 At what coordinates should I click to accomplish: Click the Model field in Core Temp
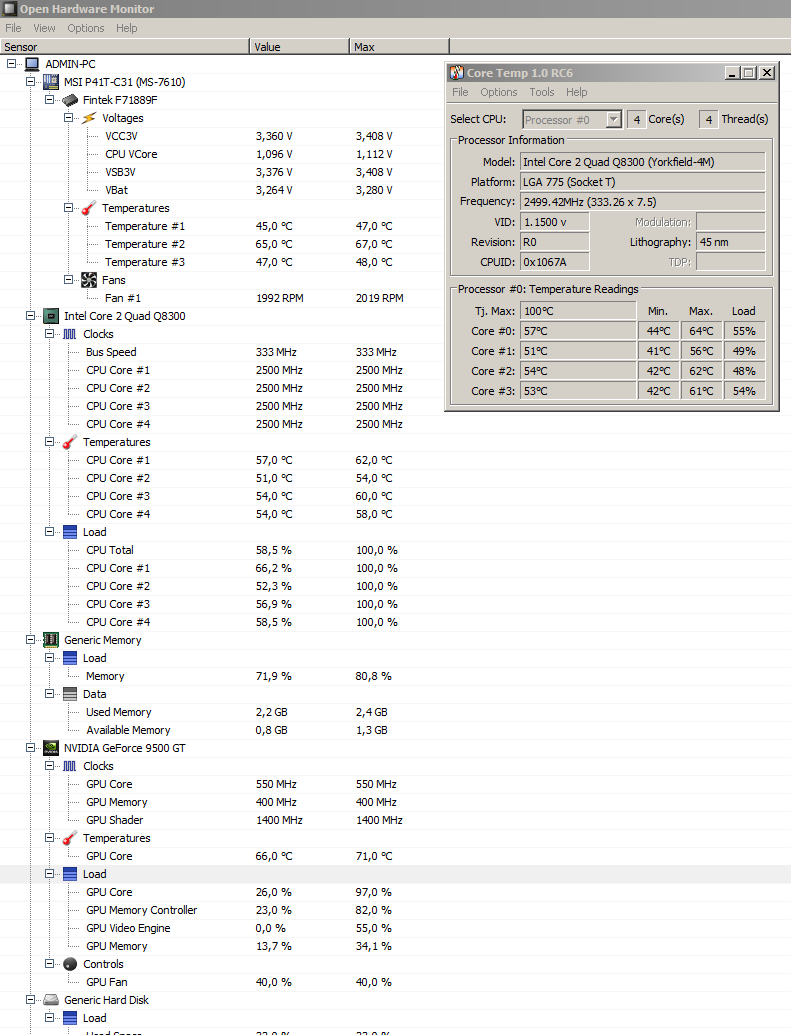click(643, 162)
